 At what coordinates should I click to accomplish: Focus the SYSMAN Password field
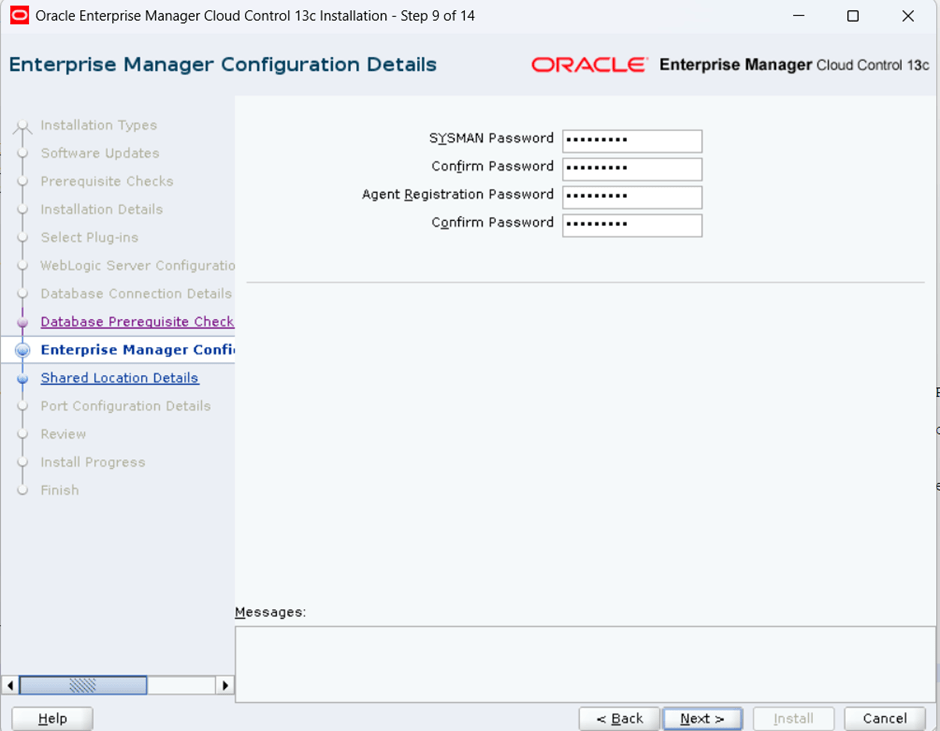[632, 141]
